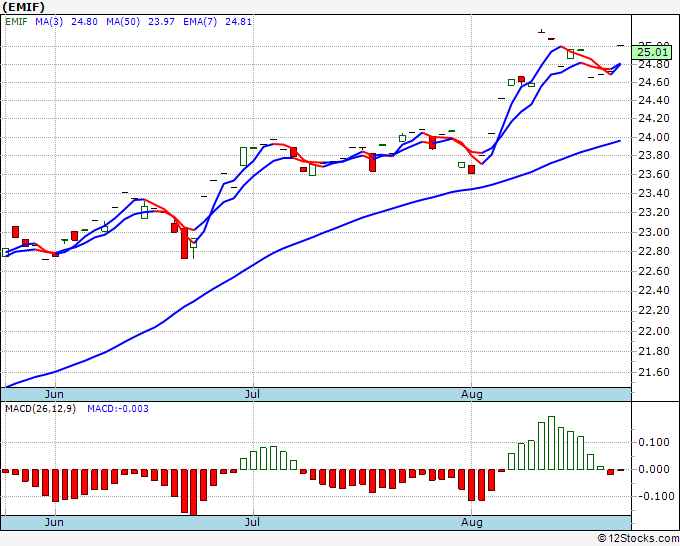This screenshot has height=546, width=680.
Task: Click the 0.100 MACD axis label
Action: tap(654, 442)
